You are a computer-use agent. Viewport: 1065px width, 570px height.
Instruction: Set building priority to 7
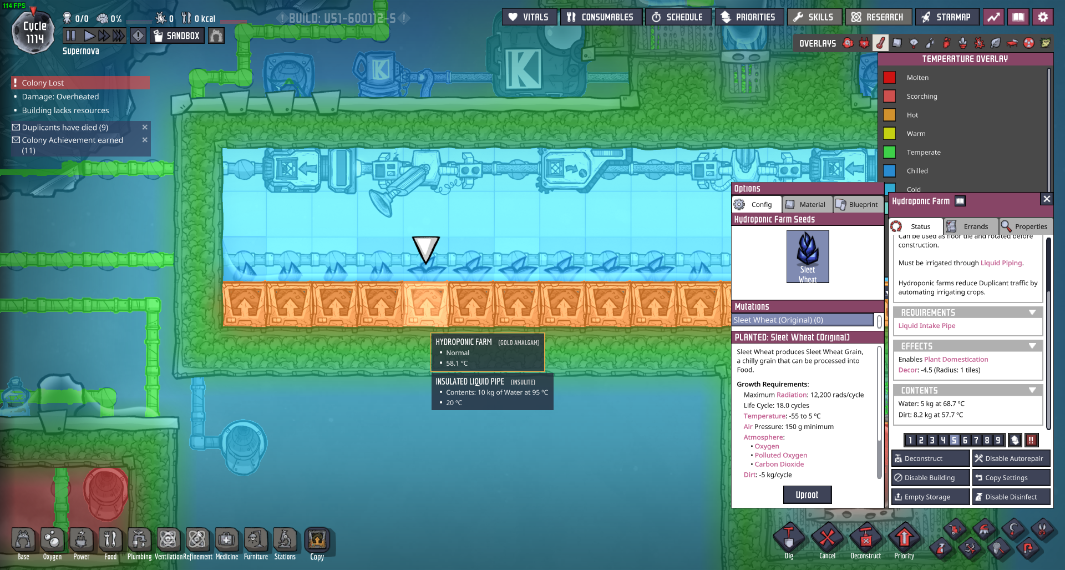tap(976, 440)
